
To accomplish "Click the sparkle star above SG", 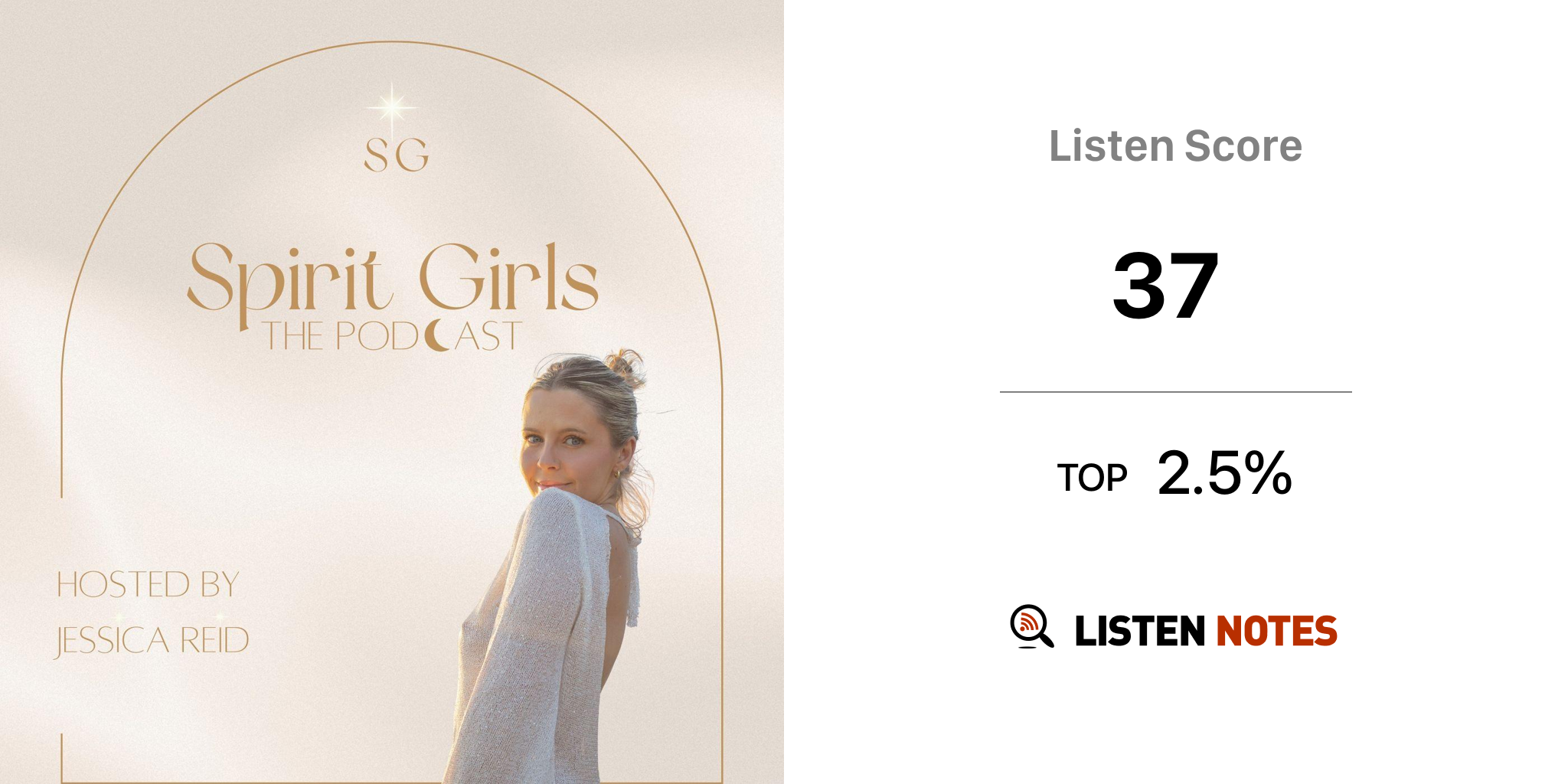I will (392, 108).
